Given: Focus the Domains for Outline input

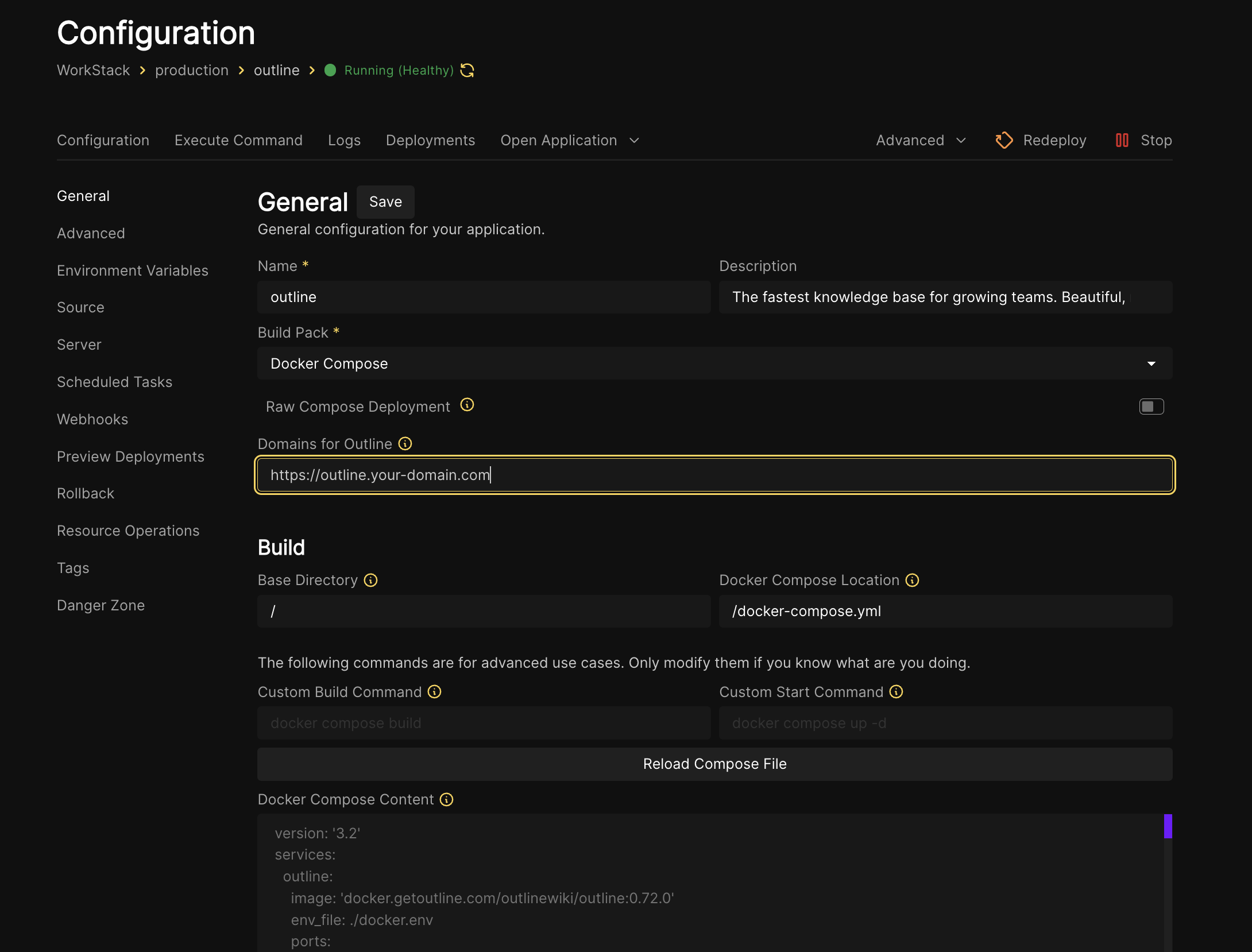Looking at the screenshot, I should click(715, 475).
